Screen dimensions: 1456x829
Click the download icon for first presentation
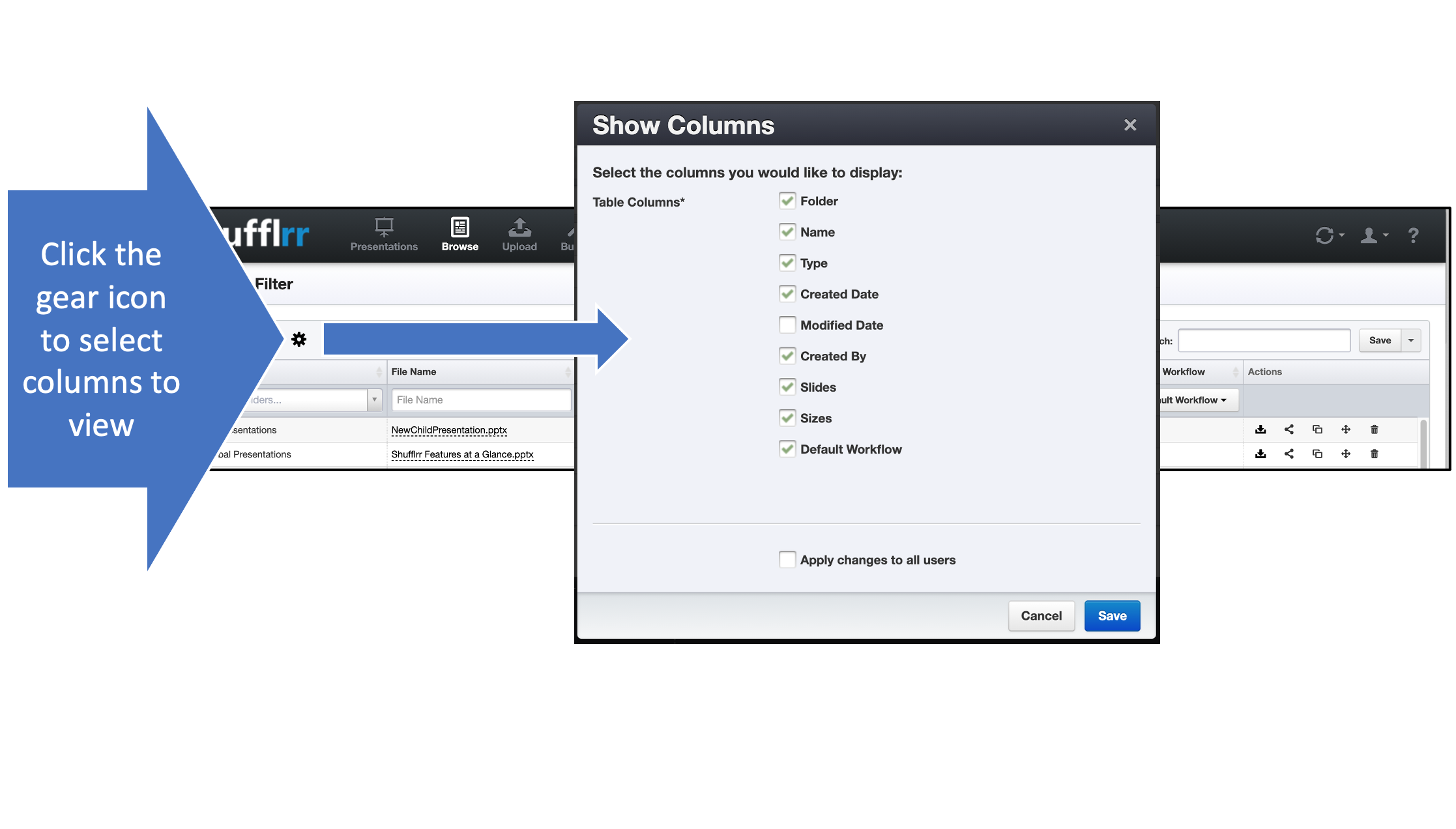click(1261, 428)
